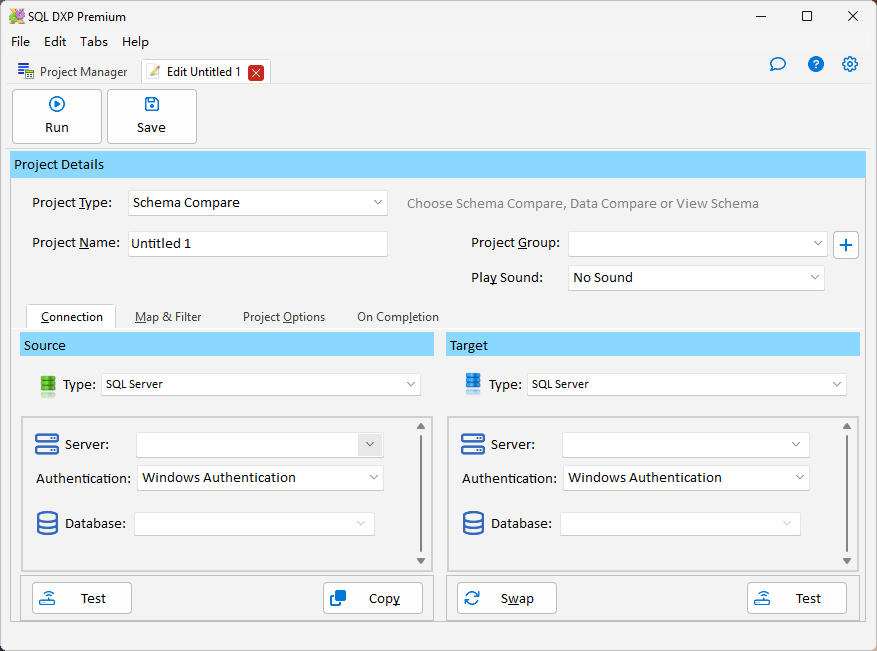
Task: Click the Project Name input field
Action: click(x=257, y=244)
